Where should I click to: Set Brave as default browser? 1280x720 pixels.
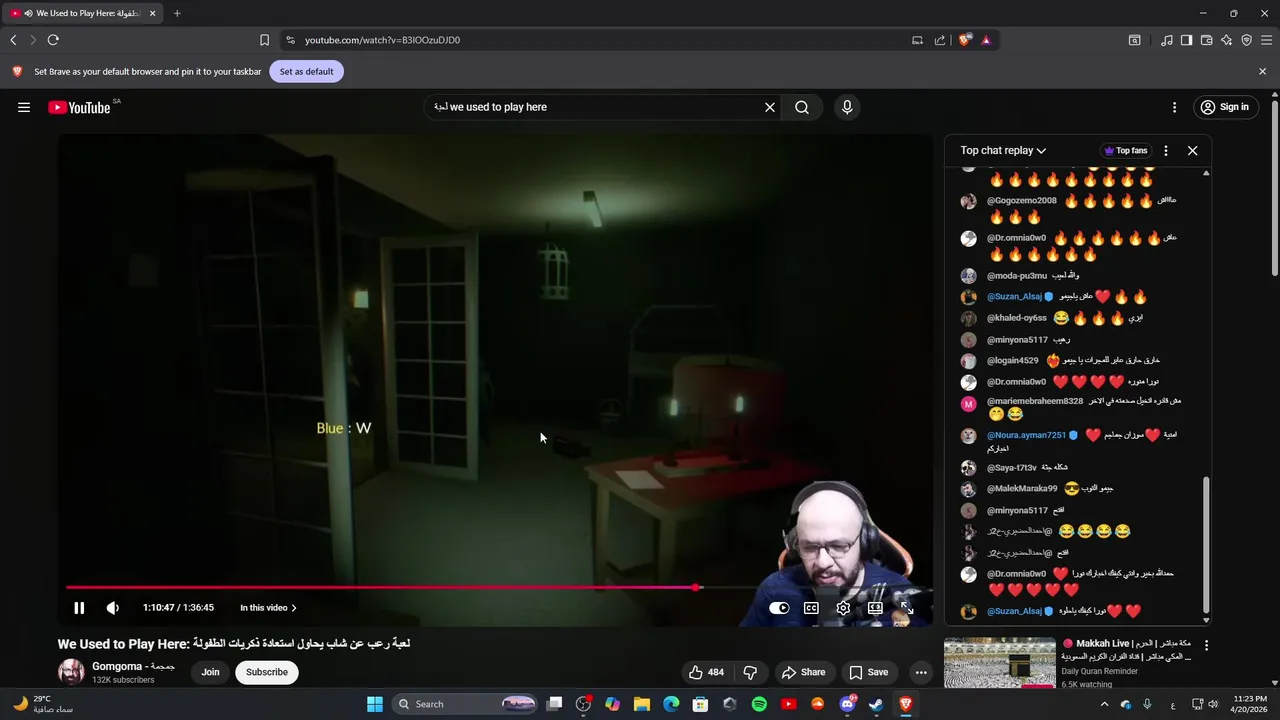click(x=306, y=72)
